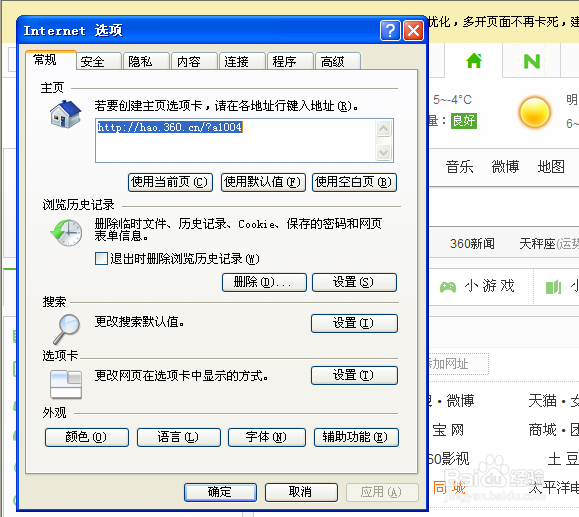This screenshot has width=579, height=517.
Task: Click the 辅助功能(E) button
Action: [356, 437]
